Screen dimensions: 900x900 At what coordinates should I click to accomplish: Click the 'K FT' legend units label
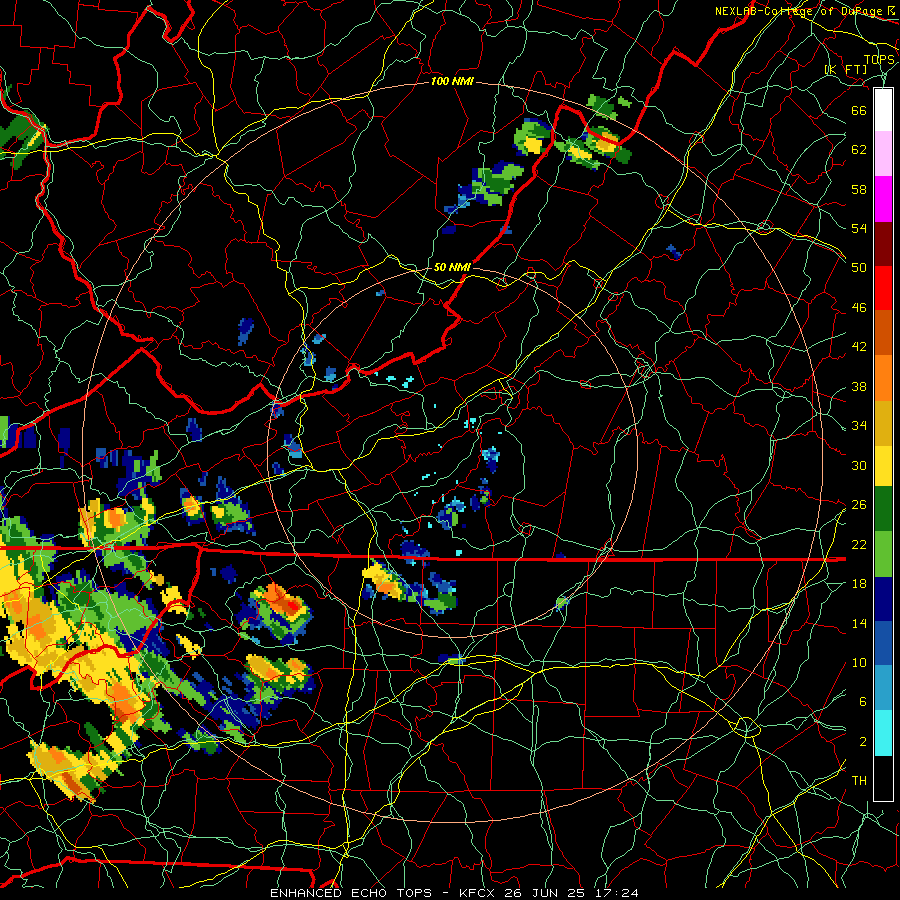846,70
